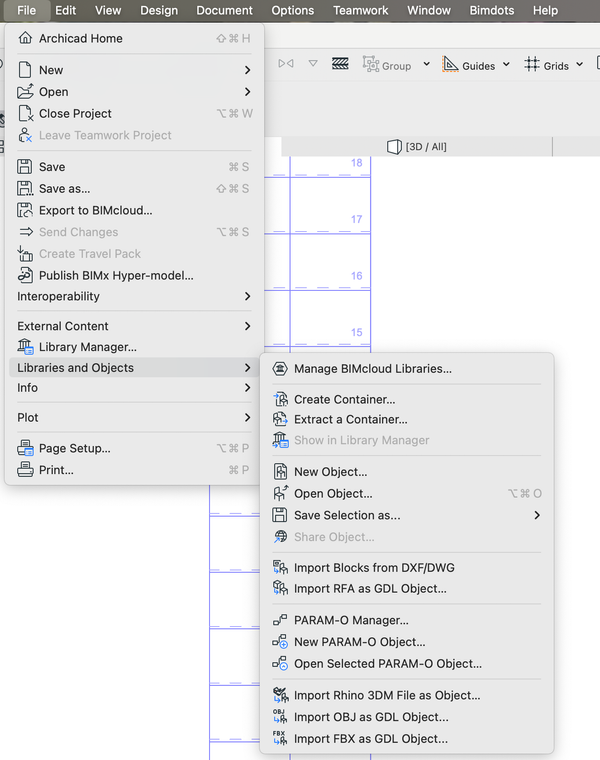The height and width of the screenshot is (760, 600).
Task: Click the New PARAM-O Object icon
Action: point(280,641)
